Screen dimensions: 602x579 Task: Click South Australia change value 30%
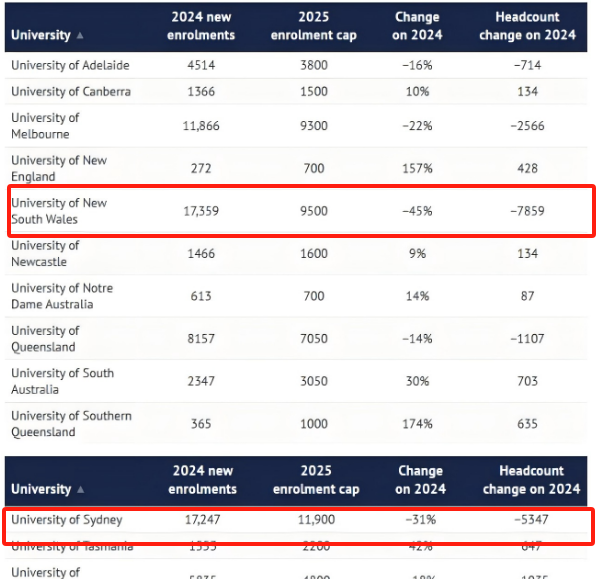417,382
